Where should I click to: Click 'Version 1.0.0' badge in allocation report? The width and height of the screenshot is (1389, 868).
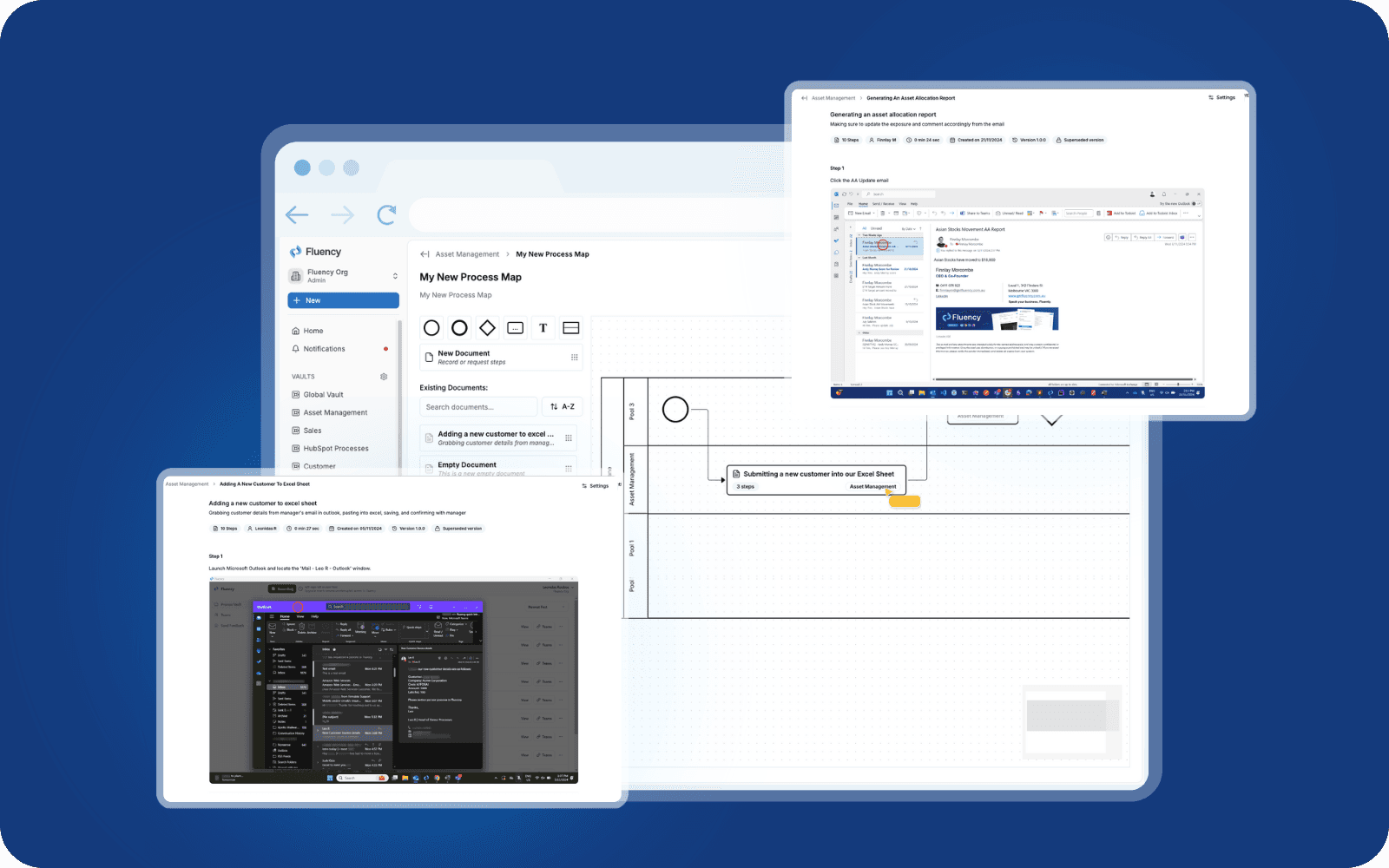coord(1029,140)
